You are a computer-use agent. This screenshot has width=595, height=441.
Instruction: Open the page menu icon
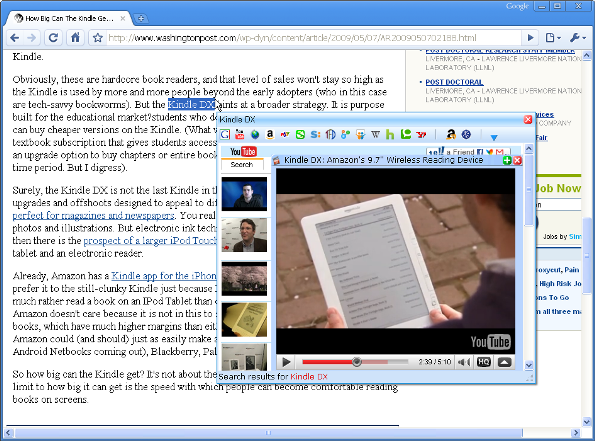click(553, 38)
